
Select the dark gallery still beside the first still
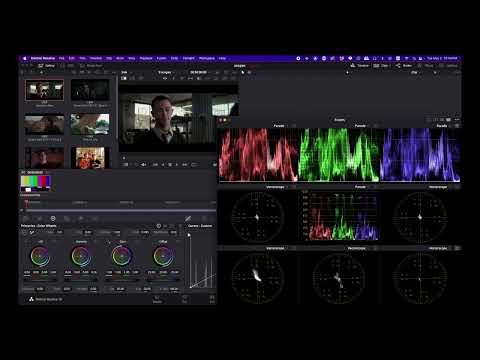click(90, 90)
